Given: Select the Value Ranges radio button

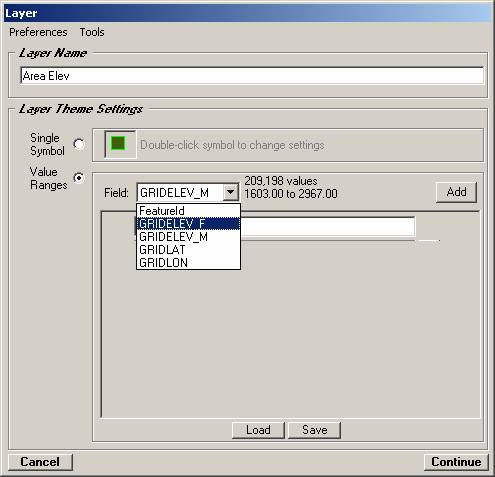Looking at the screenshot, I should 79,178.
